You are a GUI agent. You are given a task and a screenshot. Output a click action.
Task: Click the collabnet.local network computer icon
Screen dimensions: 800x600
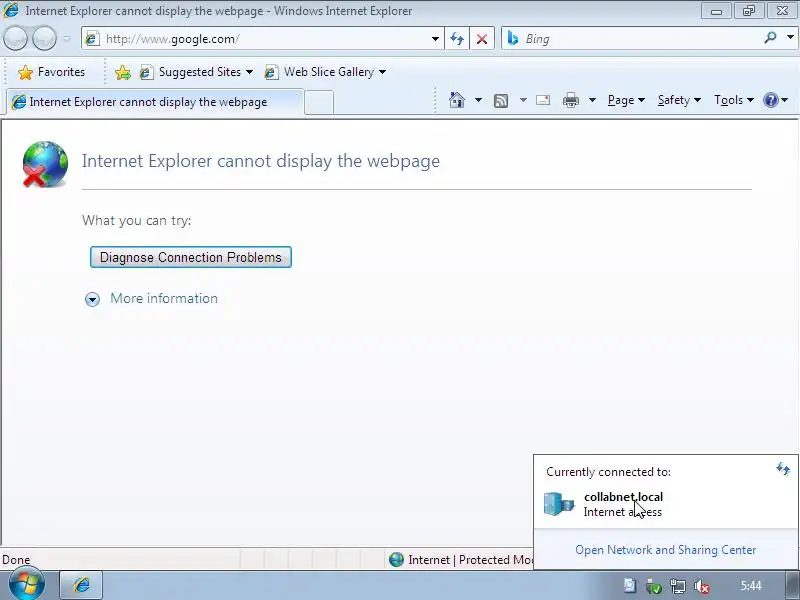point(559,504)
